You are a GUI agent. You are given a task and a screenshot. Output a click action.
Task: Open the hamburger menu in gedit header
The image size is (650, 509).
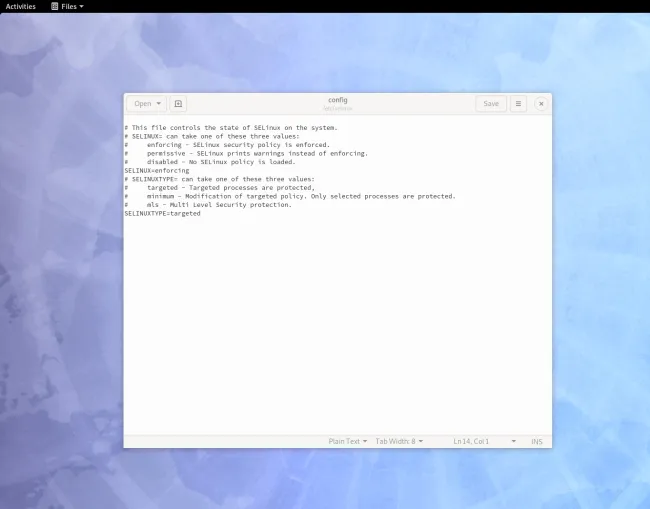tap(518, 104)
